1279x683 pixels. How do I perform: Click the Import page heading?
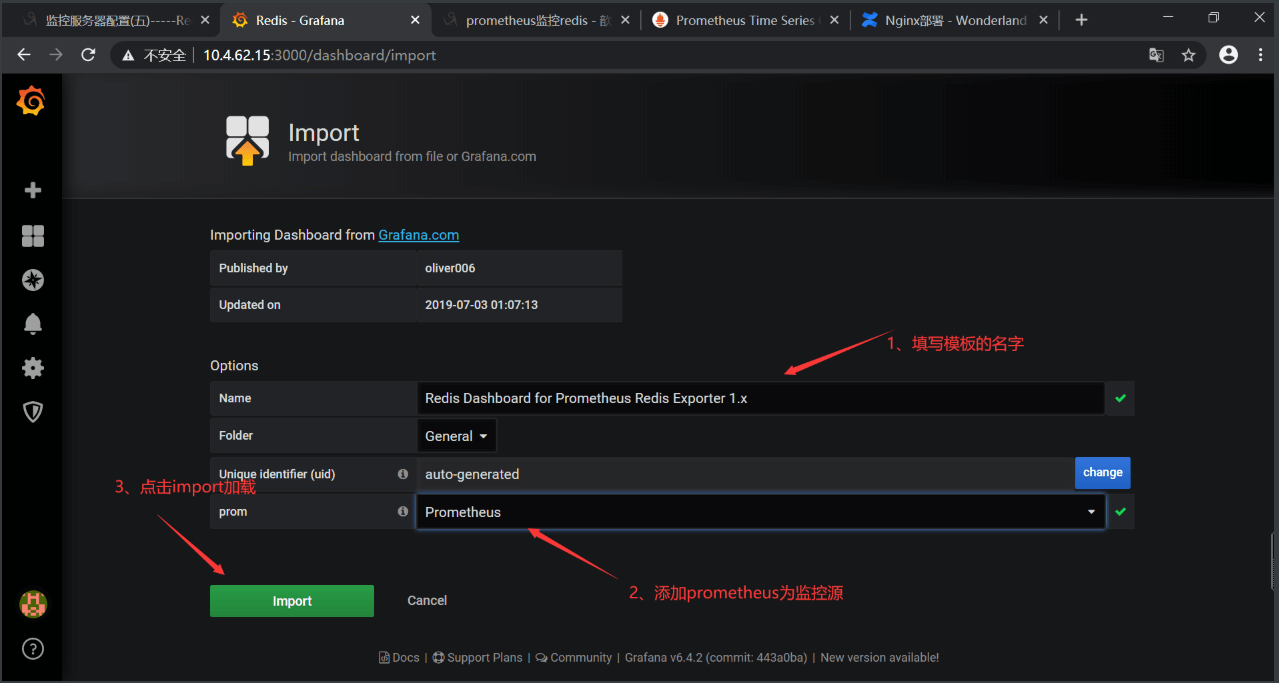click(324, 133)
